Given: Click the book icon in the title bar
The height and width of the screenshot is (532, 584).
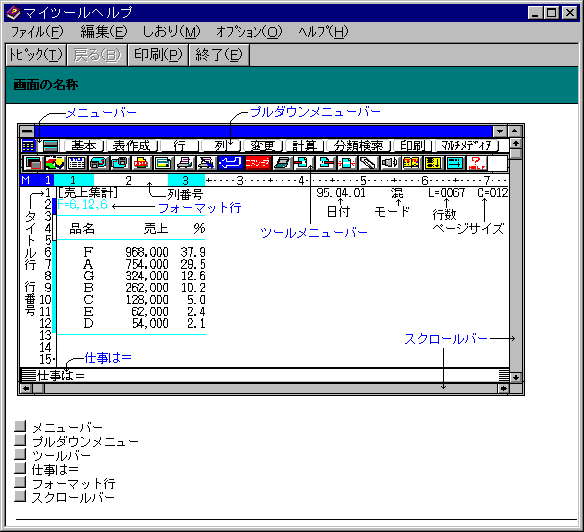Looking at the screenshot, I should click(14, 13).
